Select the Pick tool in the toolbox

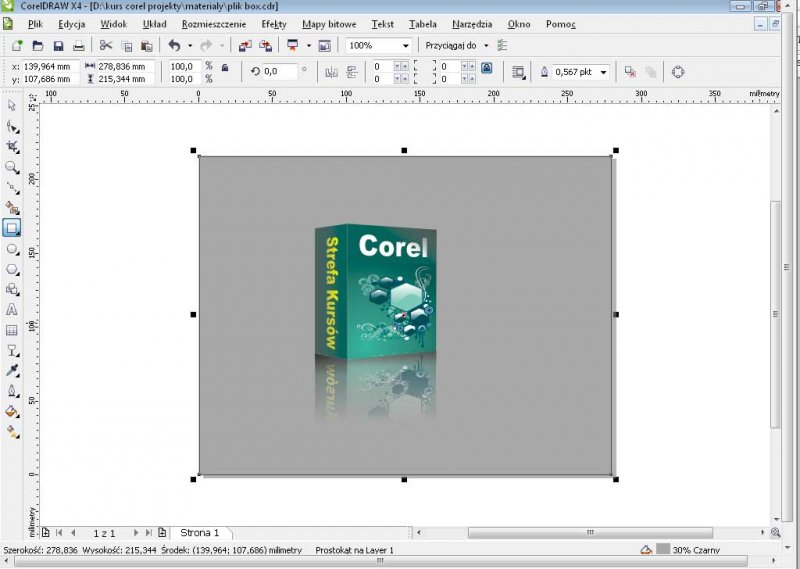[12, 105]
